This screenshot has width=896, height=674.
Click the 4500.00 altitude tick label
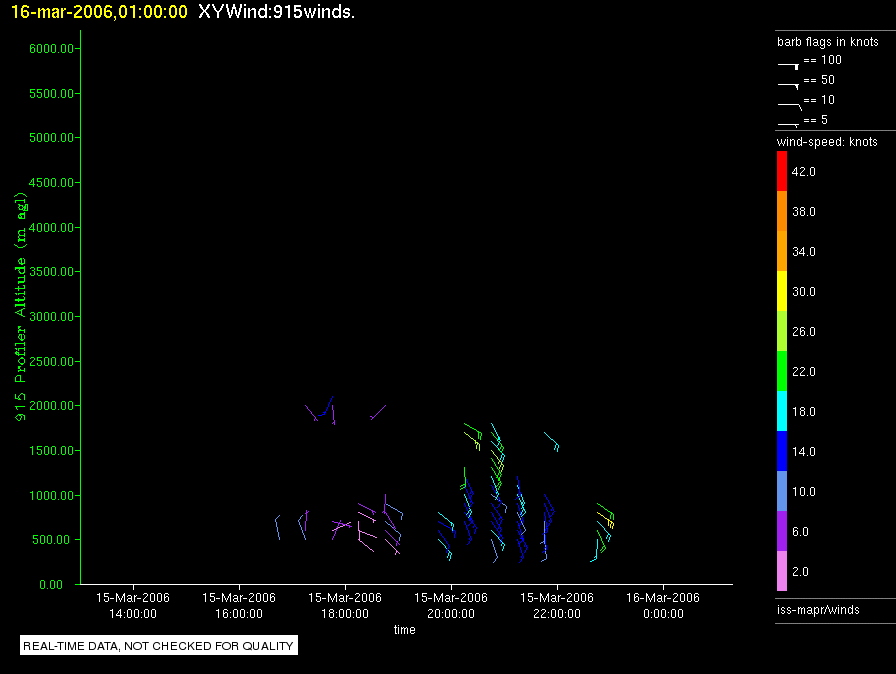pos(51,183)
